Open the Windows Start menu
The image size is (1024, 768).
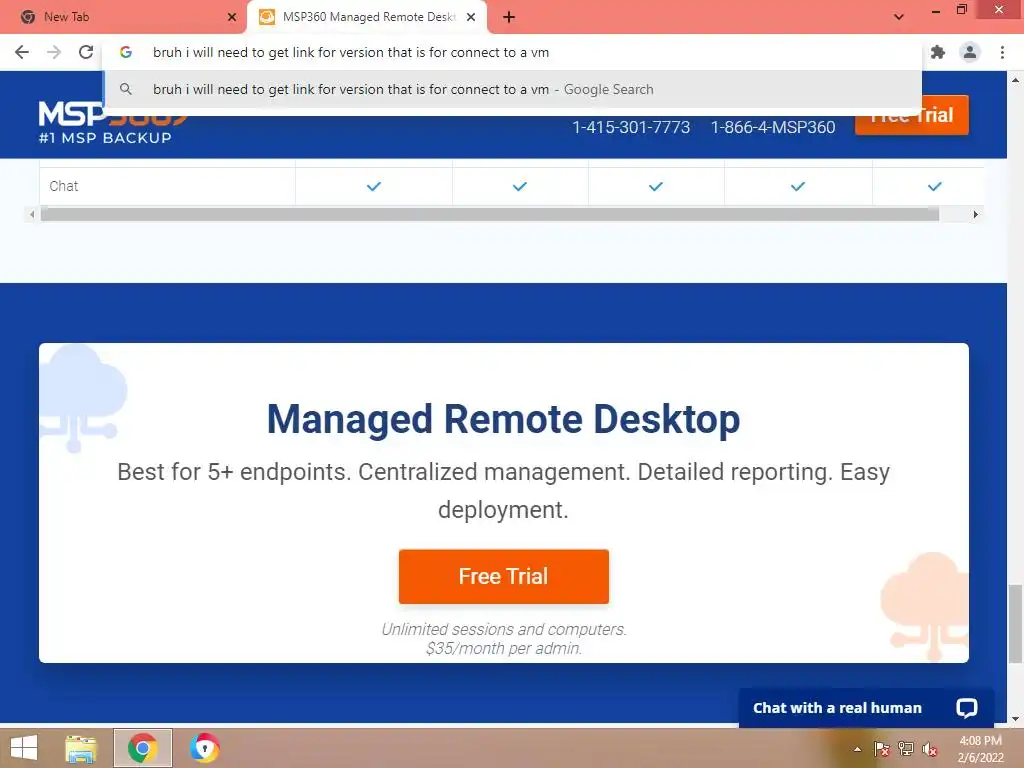[24, 748]
